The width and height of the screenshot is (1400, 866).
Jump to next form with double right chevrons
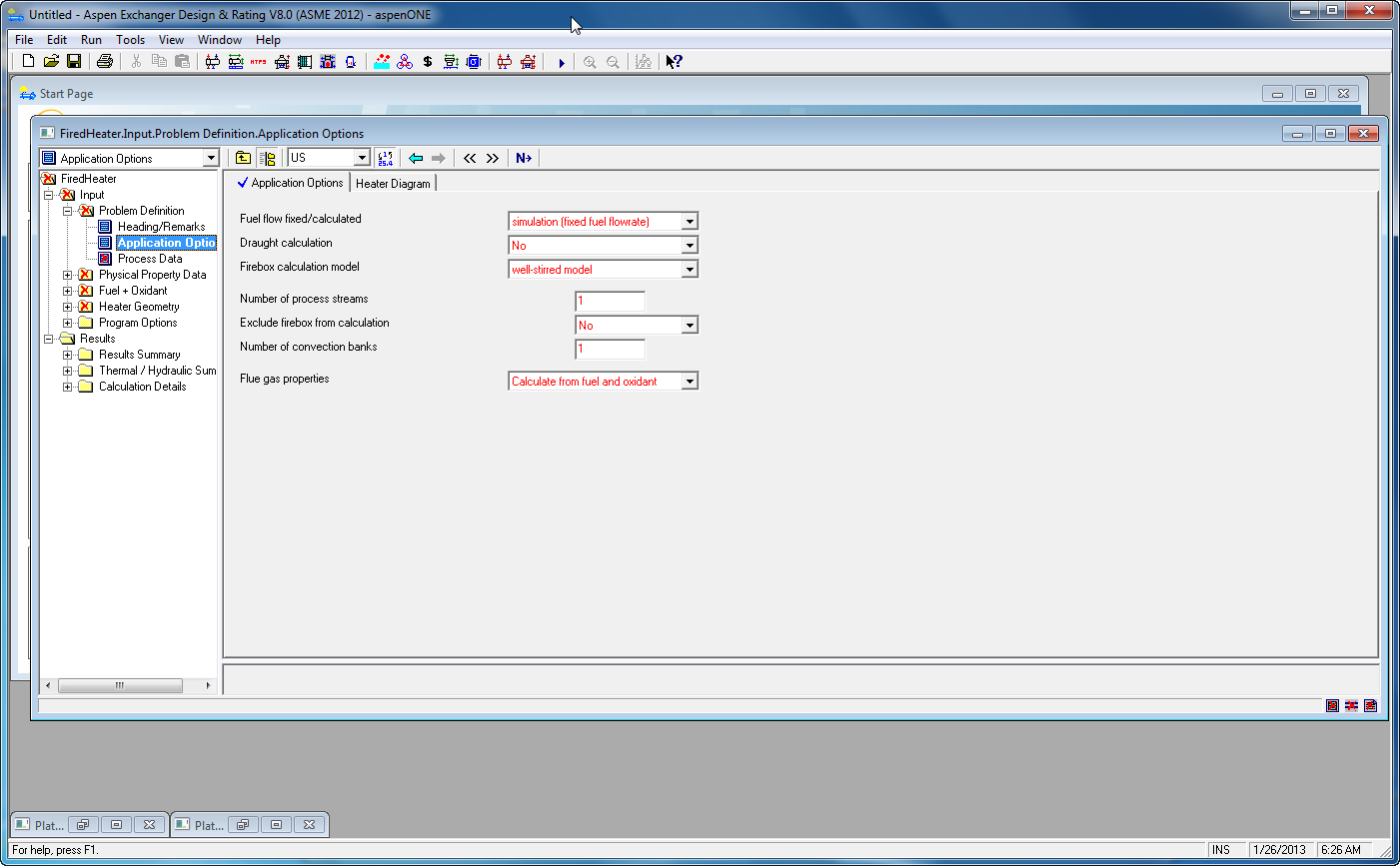pyautogui.click(x=493, y=158)
